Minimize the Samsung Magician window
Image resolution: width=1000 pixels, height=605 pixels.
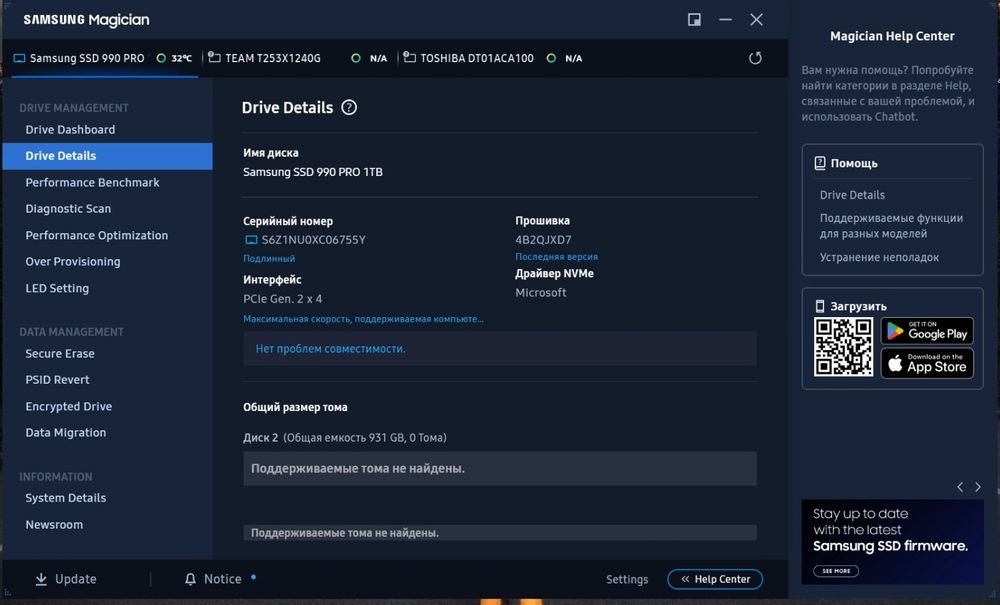[725, 20]
